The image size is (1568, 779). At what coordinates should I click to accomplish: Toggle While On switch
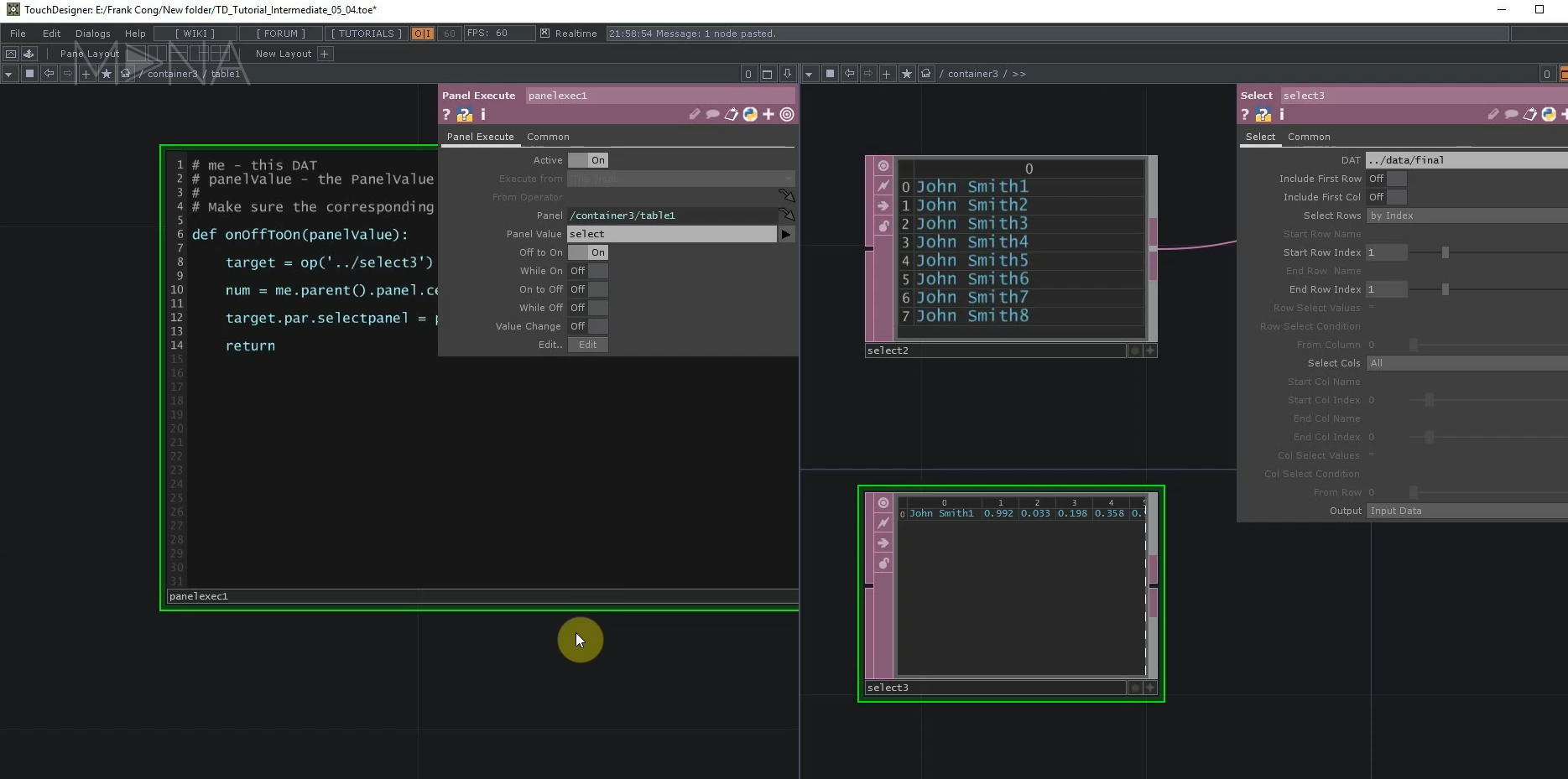[588, 271]
